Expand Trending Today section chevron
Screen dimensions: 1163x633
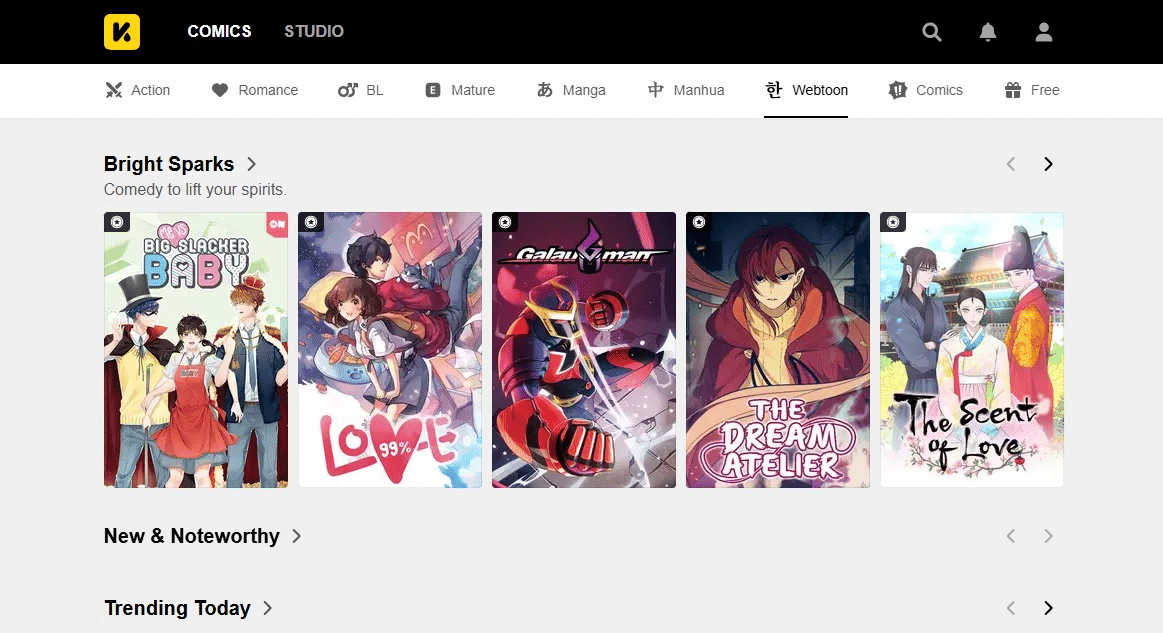pos(268,608)
